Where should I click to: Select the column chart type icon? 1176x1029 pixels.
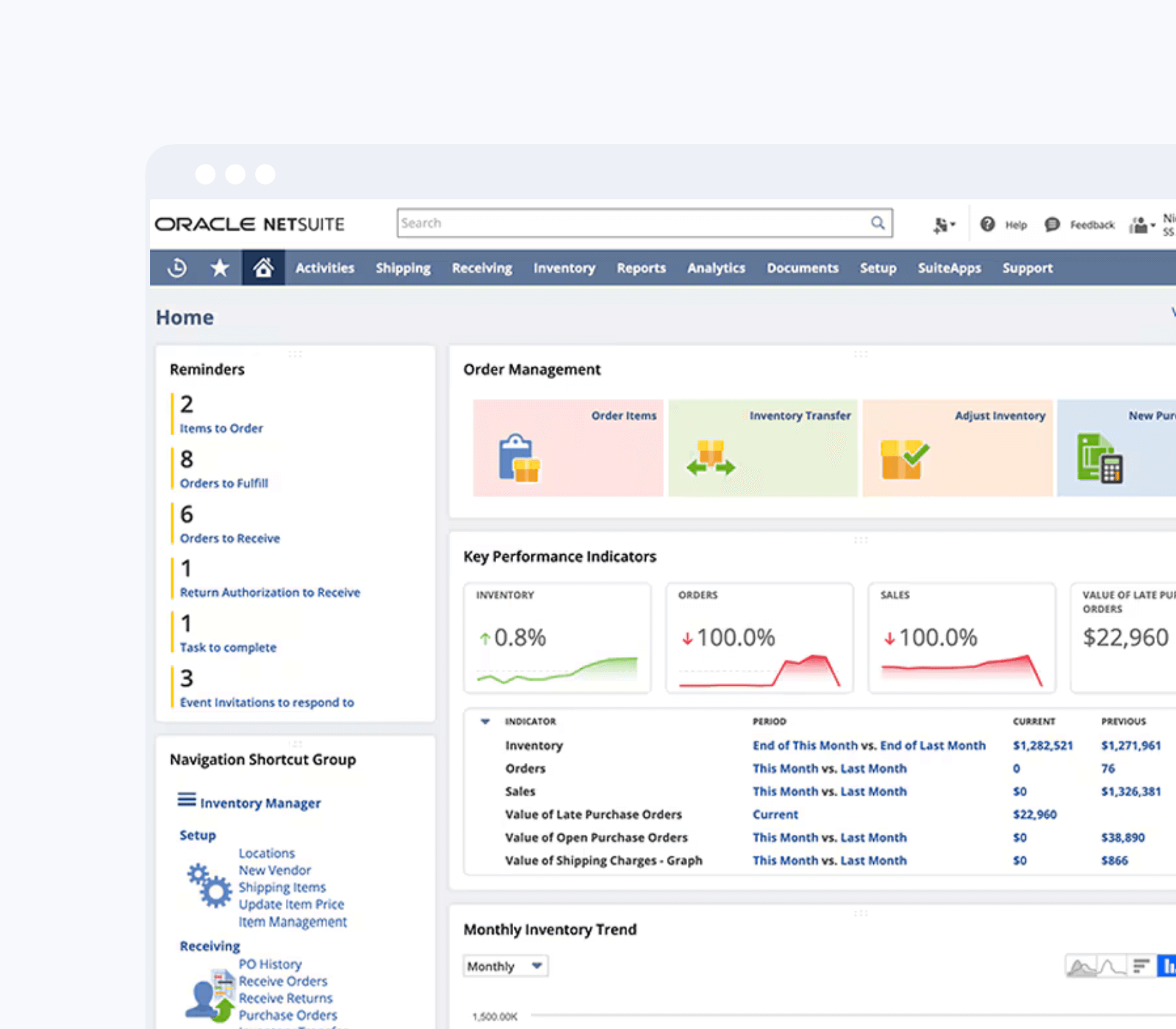tap(1167, 967)
